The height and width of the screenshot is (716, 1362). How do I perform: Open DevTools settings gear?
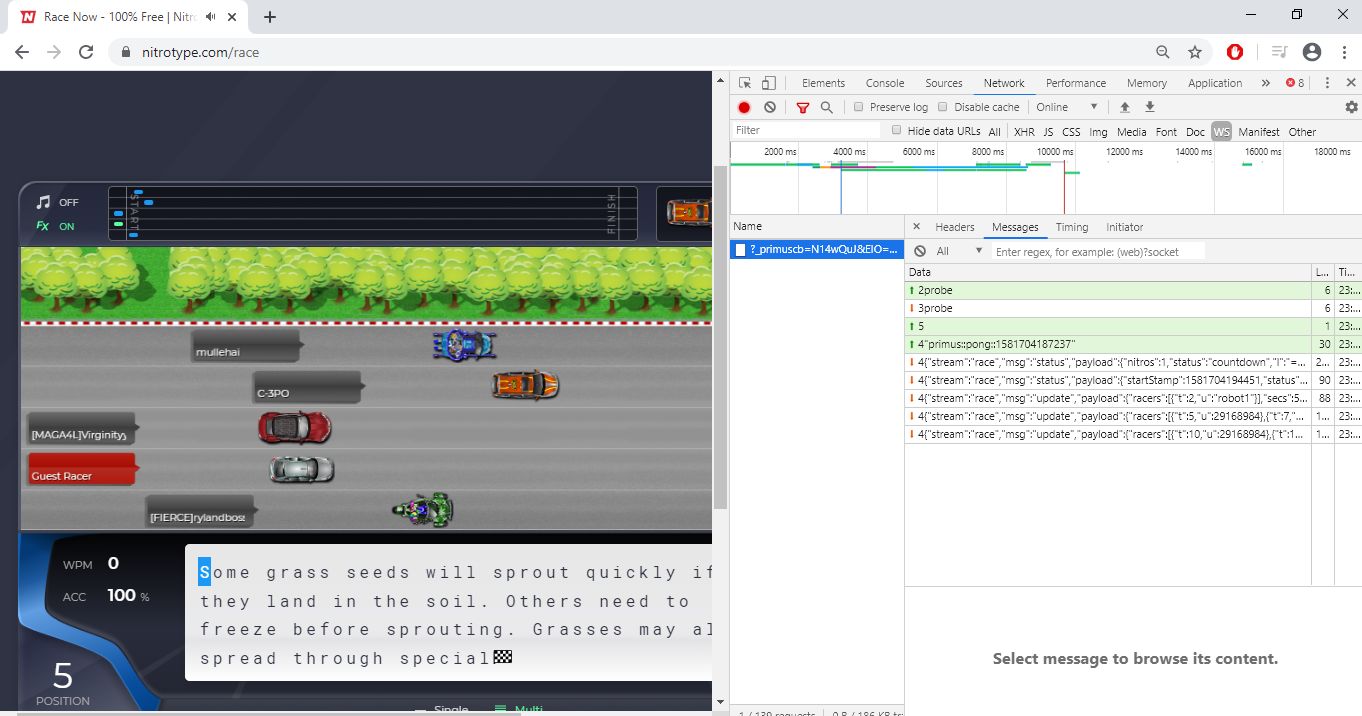[x=1353, y=107]
